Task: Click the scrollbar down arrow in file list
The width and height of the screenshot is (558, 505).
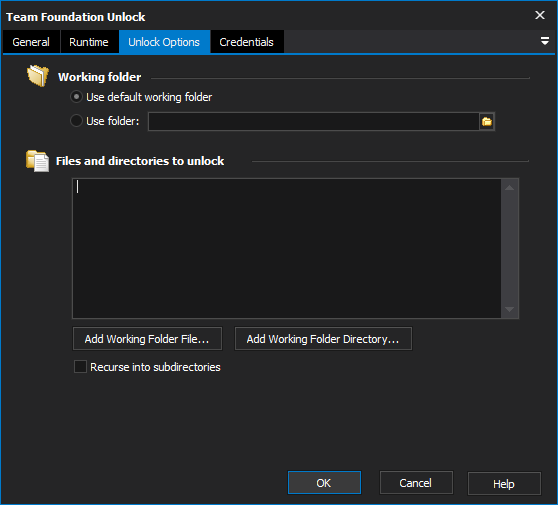Action: (510, 309)
